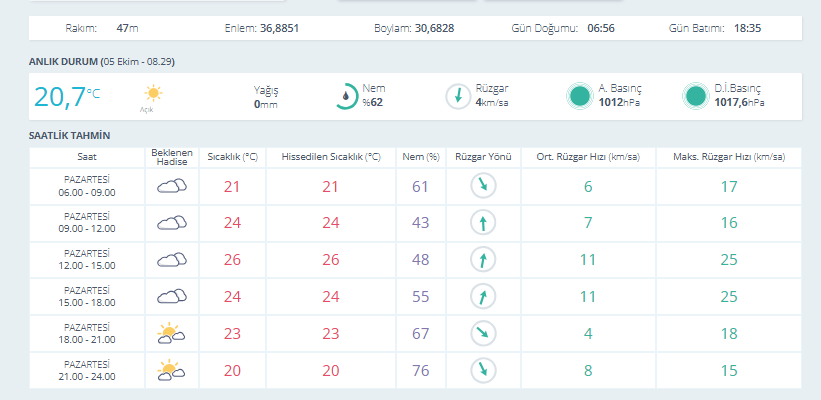The width and height of the screenshot is (821, 400).
Task: Click wind direction arrow for 15.00 - 18.00
Action: [x=483, y=297]
